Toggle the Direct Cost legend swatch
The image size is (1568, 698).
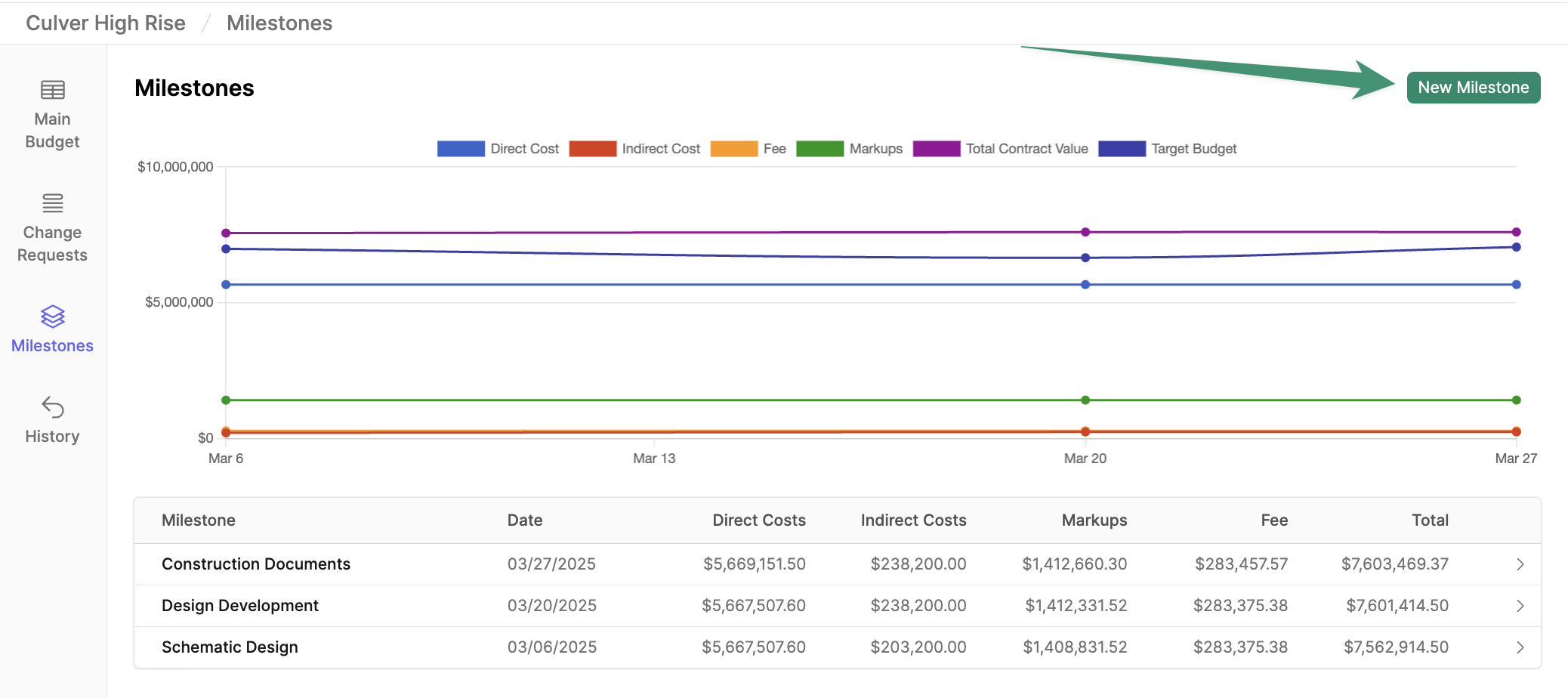[x=461, y=149]
